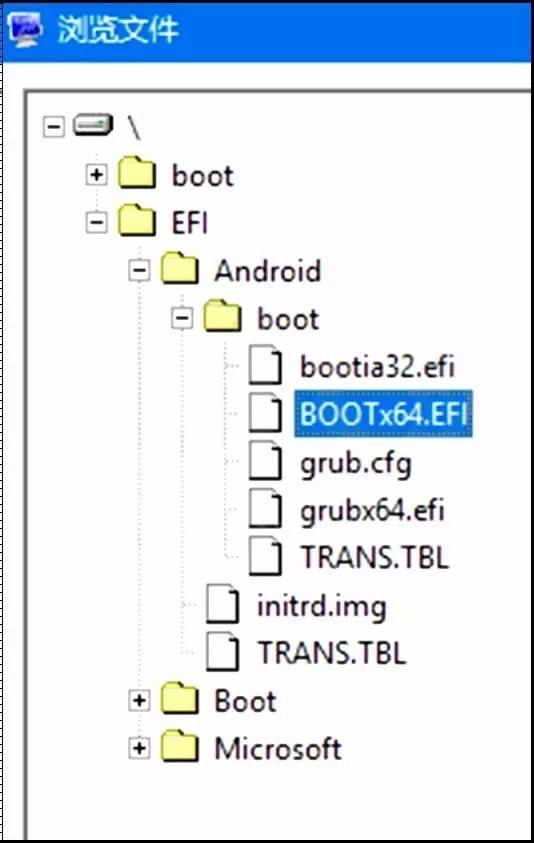Click the bootia32.efi file icon

[x=265, y=365]
